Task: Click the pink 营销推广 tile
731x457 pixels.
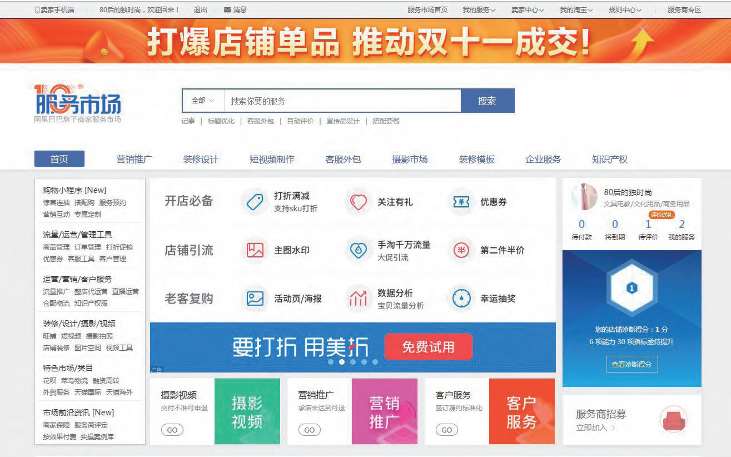Action: (x=385, y=411)
